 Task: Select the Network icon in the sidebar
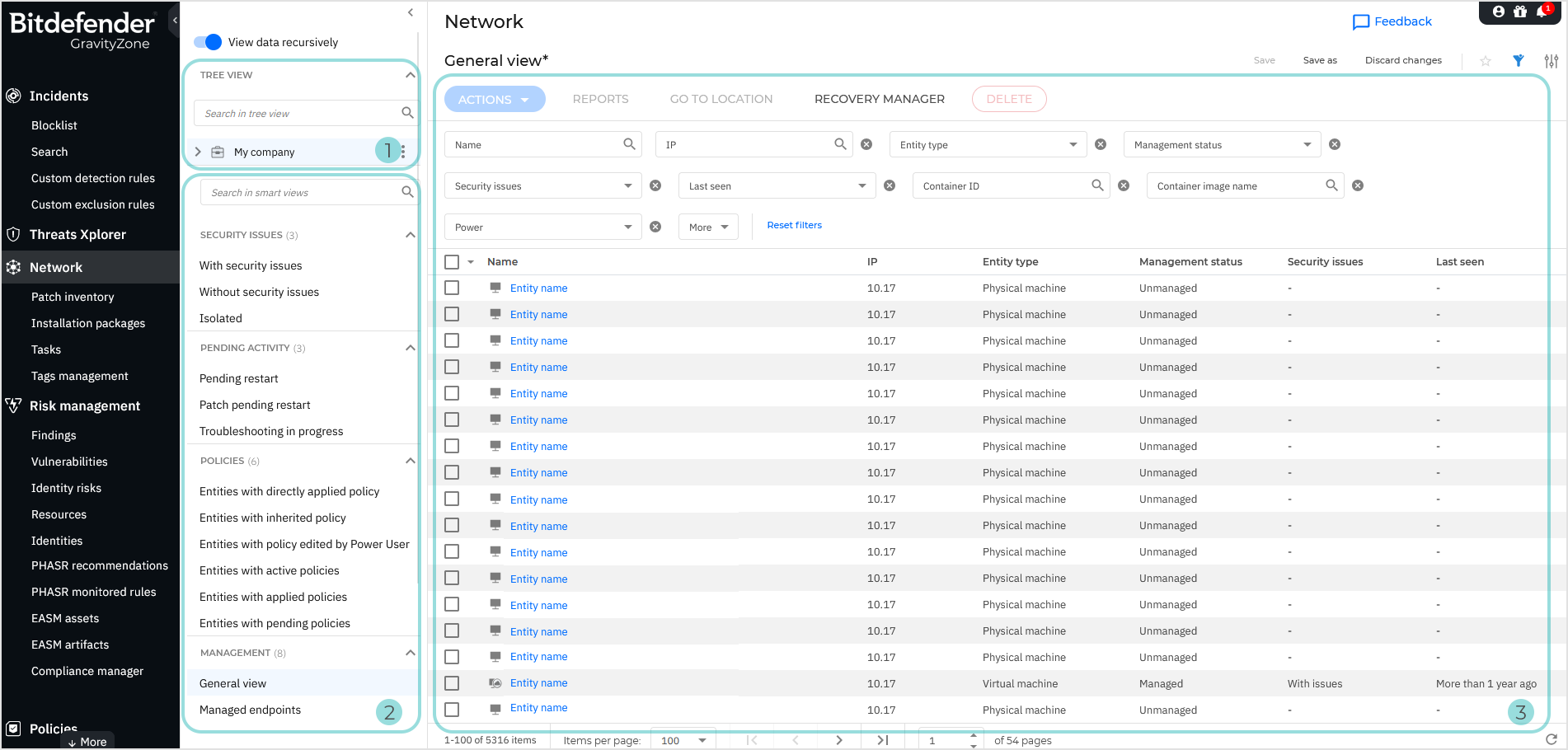pyautogui.click(x=13, y=267)
